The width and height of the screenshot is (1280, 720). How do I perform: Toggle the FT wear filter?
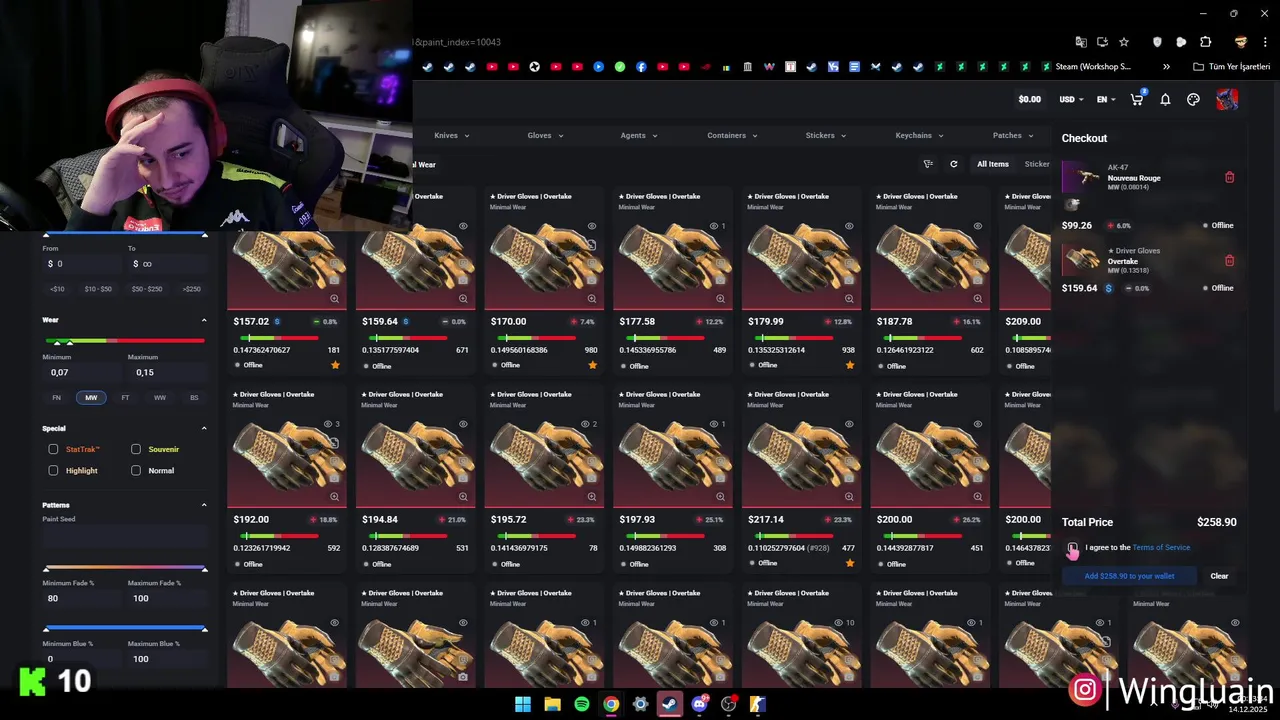[x=125, y=397]
